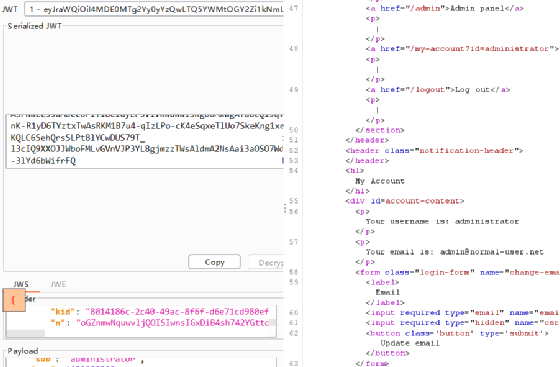Click the "Your username is: administrator" text
This screenshot has width=560, height=367.
[442, 221]
